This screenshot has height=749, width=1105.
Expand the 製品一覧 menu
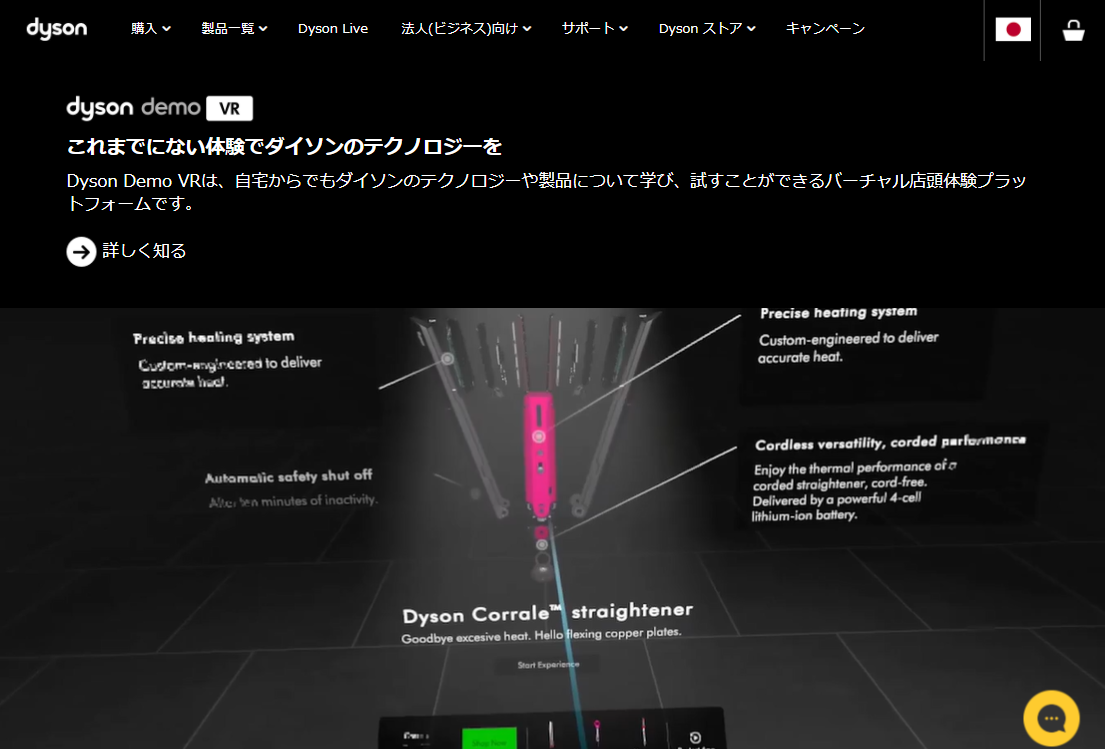[234, 29]
